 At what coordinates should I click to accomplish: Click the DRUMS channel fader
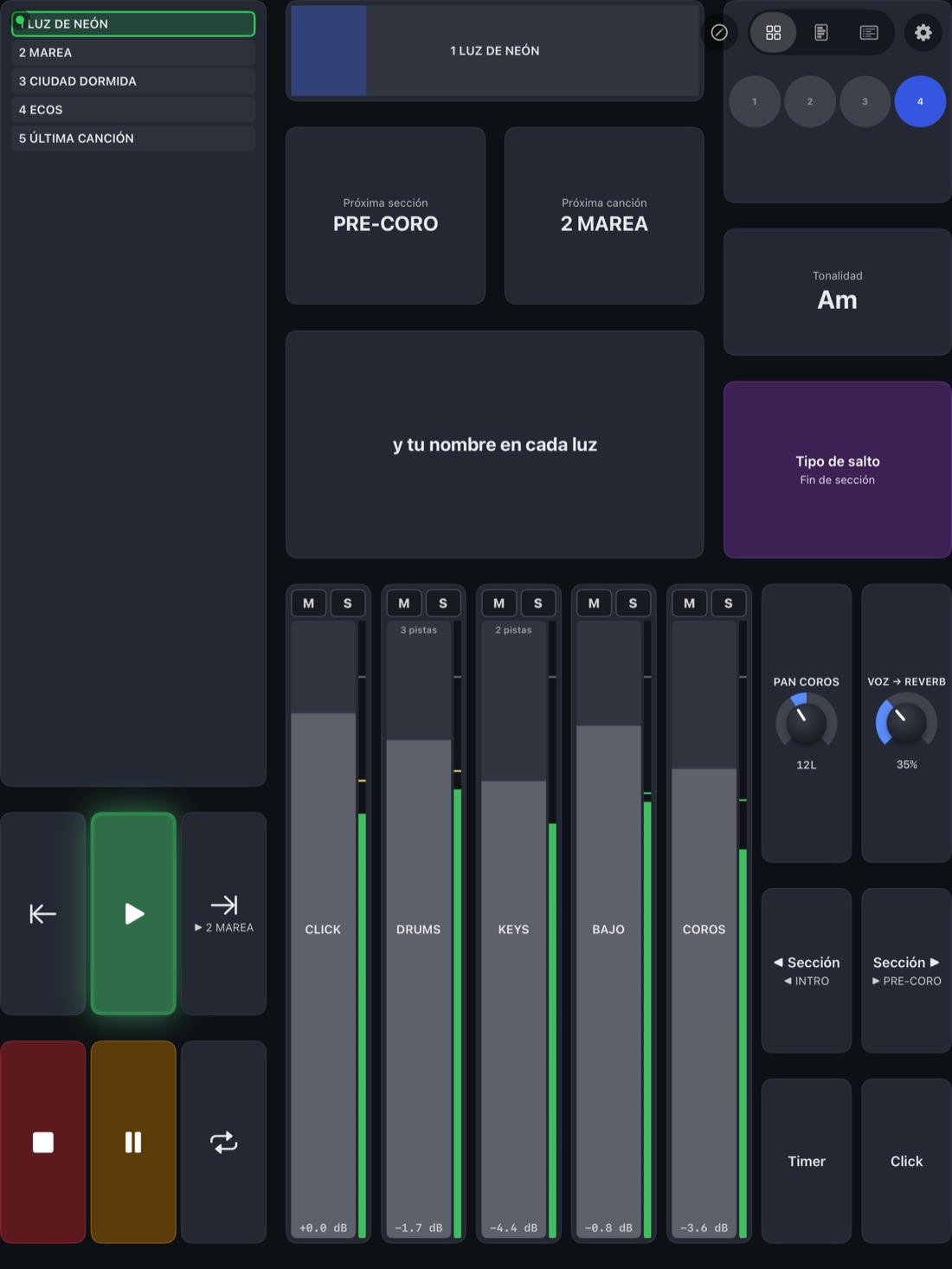(x=418, y=929)
